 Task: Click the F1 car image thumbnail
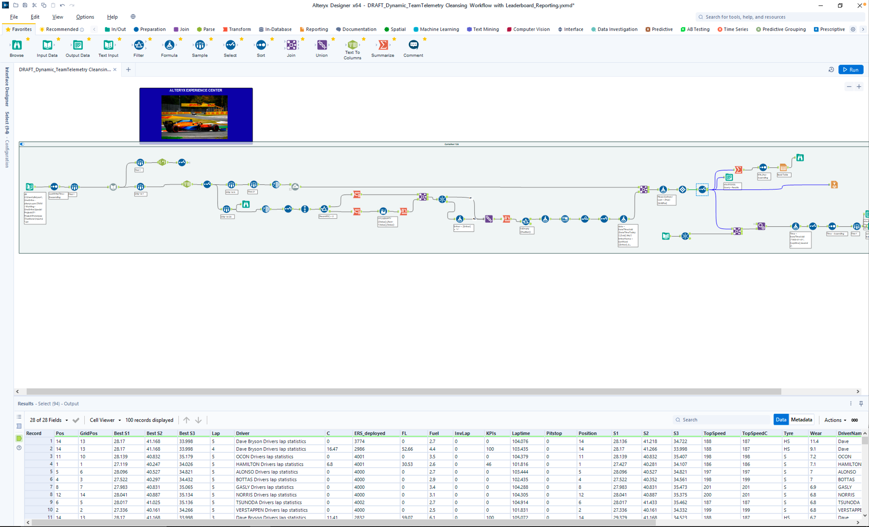(x=195, y=117)
